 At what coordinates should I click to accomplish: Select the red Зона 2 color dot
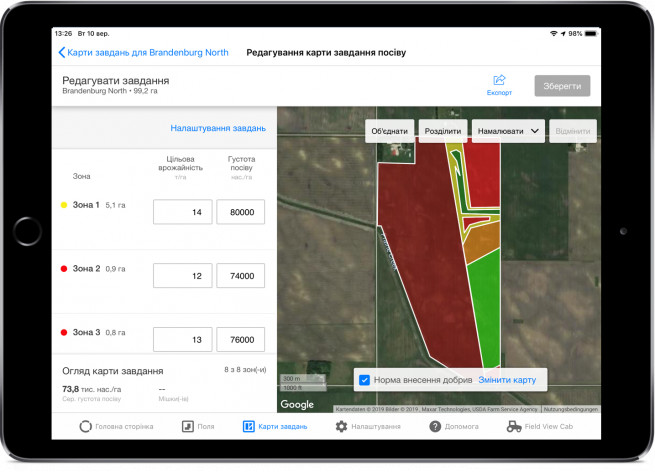[64, 269]
